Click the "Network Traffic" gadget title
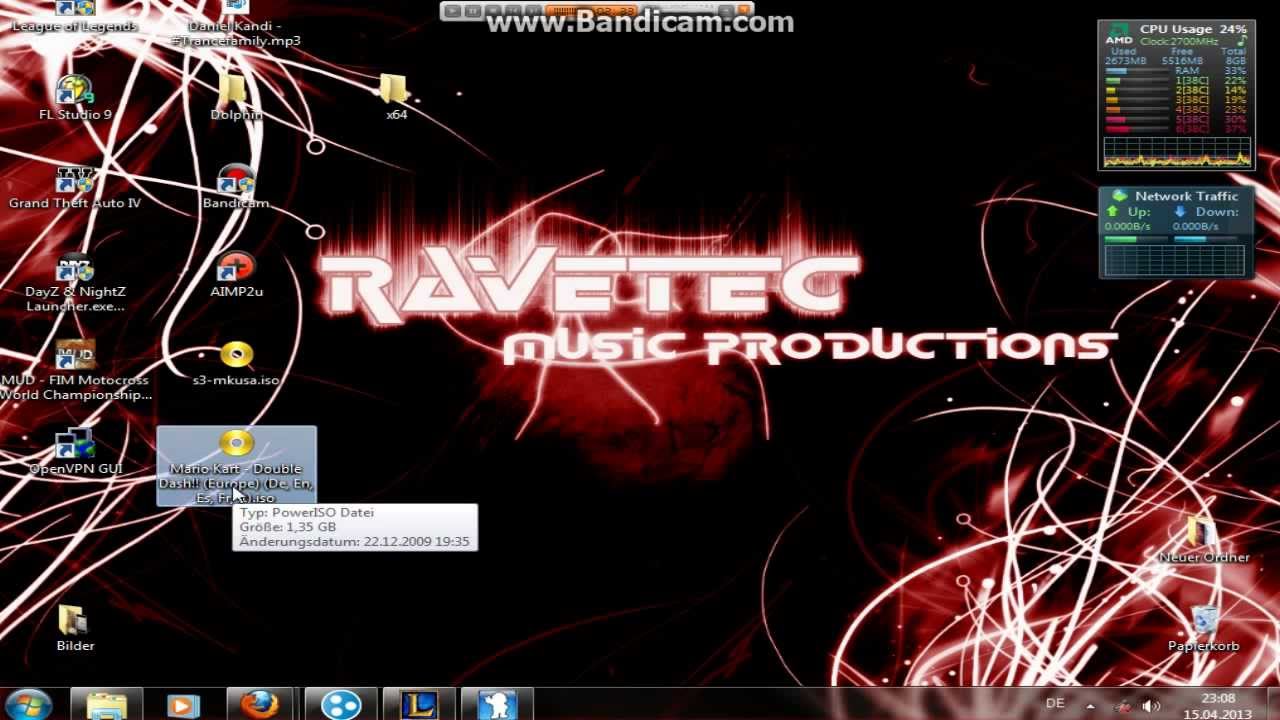Viewport: 1280px width, 720px height. point(1186,196)
